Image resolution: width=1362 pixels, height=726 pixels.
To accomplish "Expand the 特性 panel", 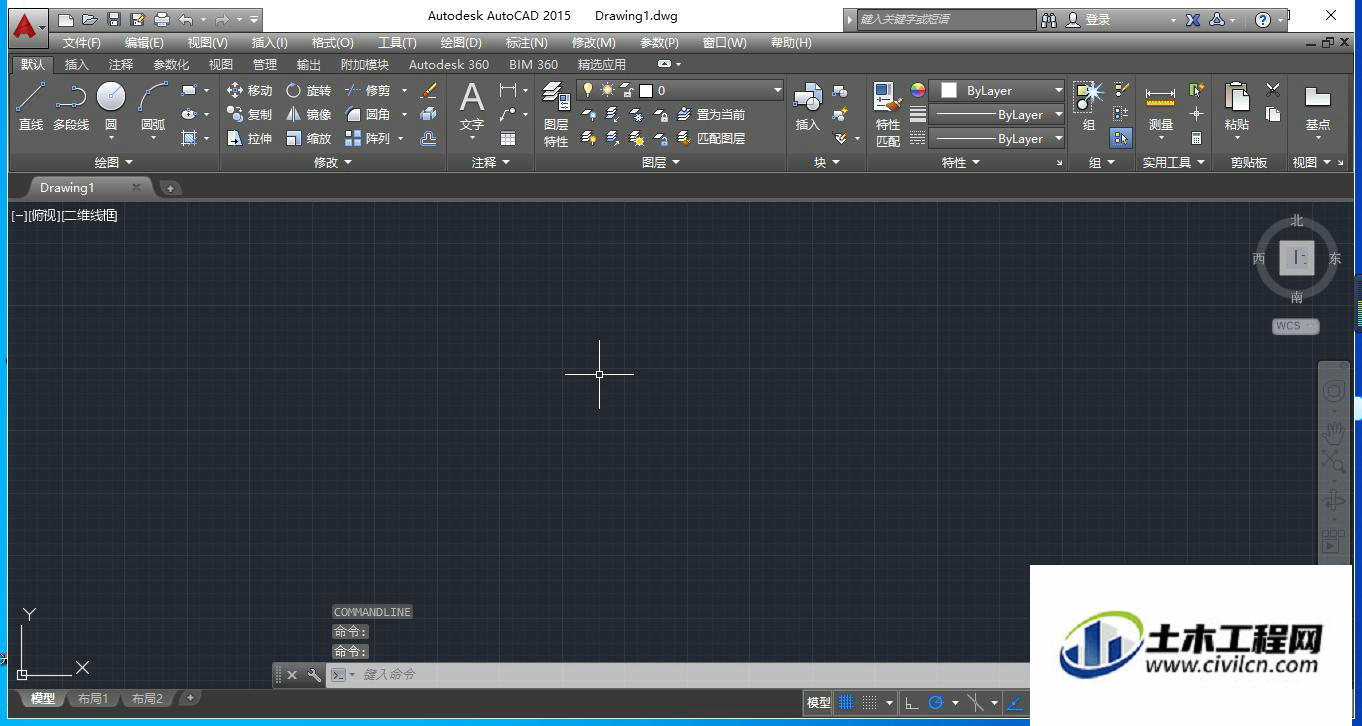I will [961, 162].
